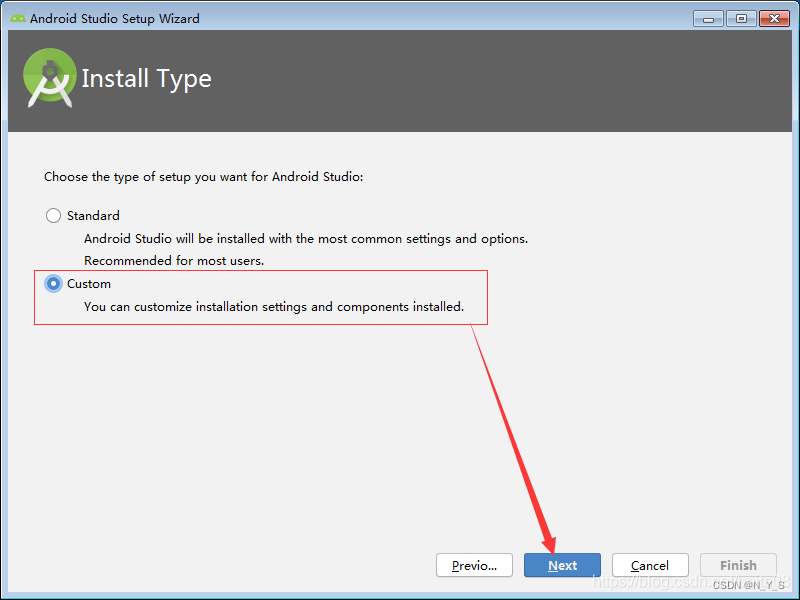Minimize the Setup Wizard window
This screenshot has height=600, width=800.
click(x=708, y=19)
